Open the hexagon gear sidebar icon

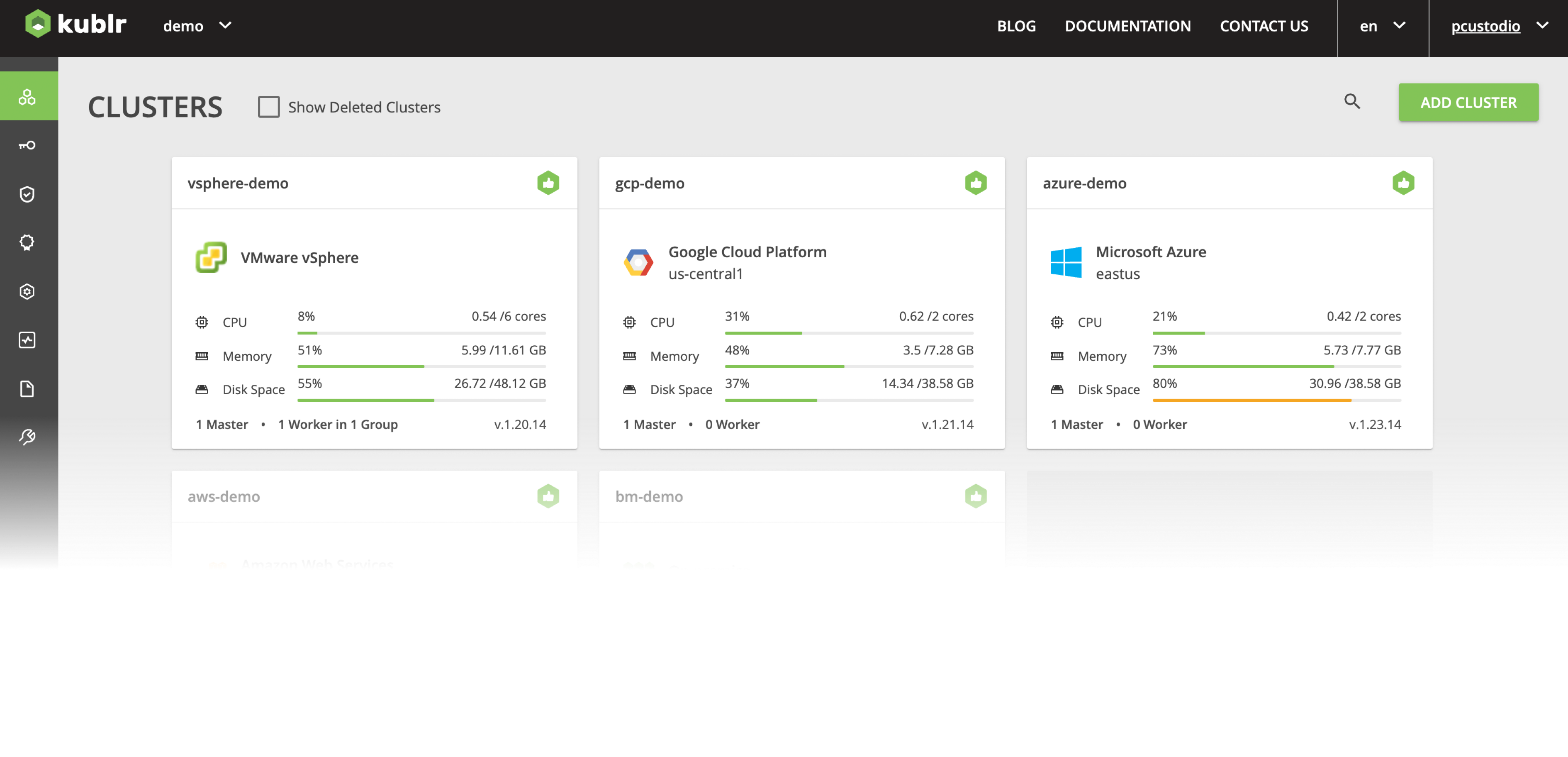[27, 292]
